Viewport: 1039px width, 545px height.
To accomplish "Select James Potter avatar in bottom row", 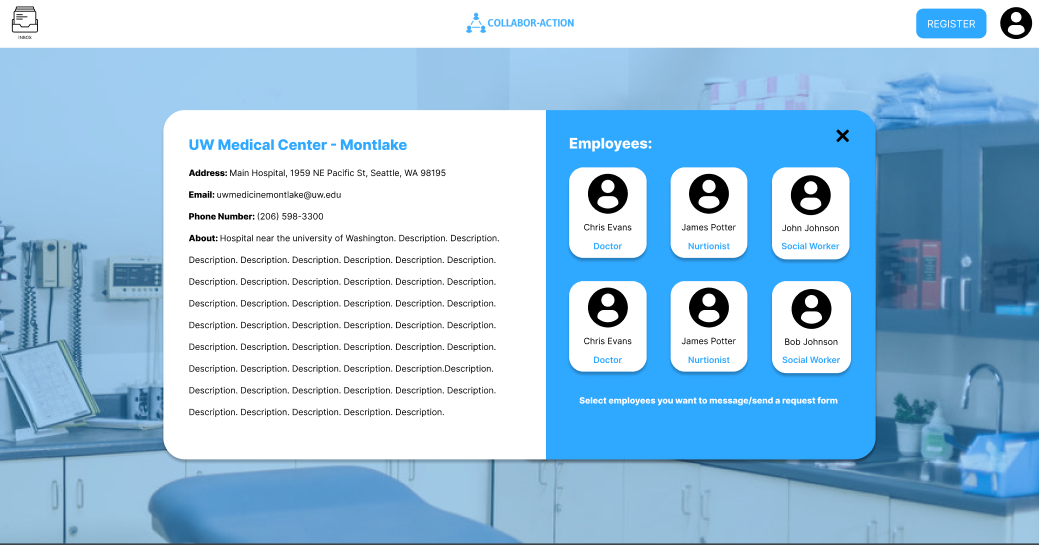I will [x=709, y=308].
